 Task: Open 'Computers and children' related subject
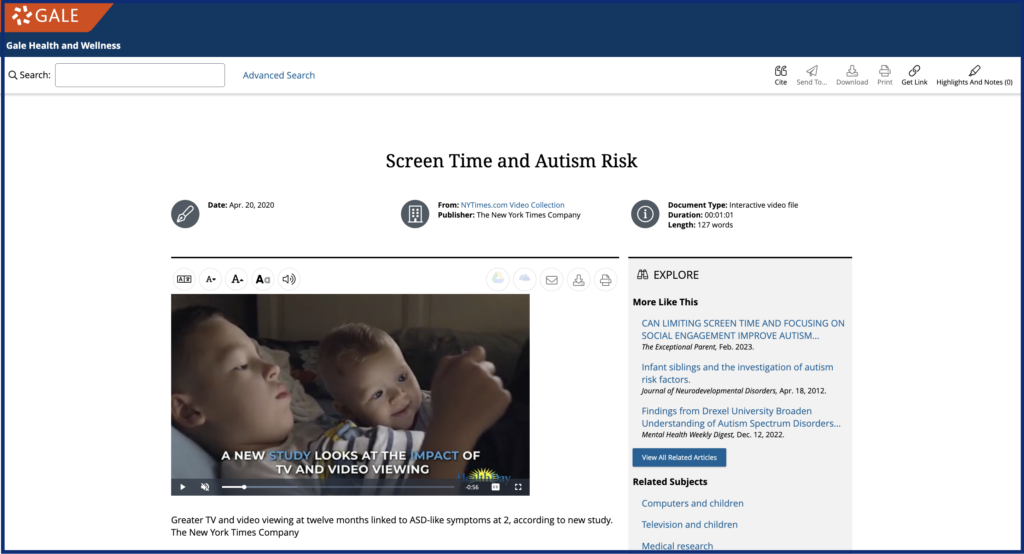[x=692, y=504]
